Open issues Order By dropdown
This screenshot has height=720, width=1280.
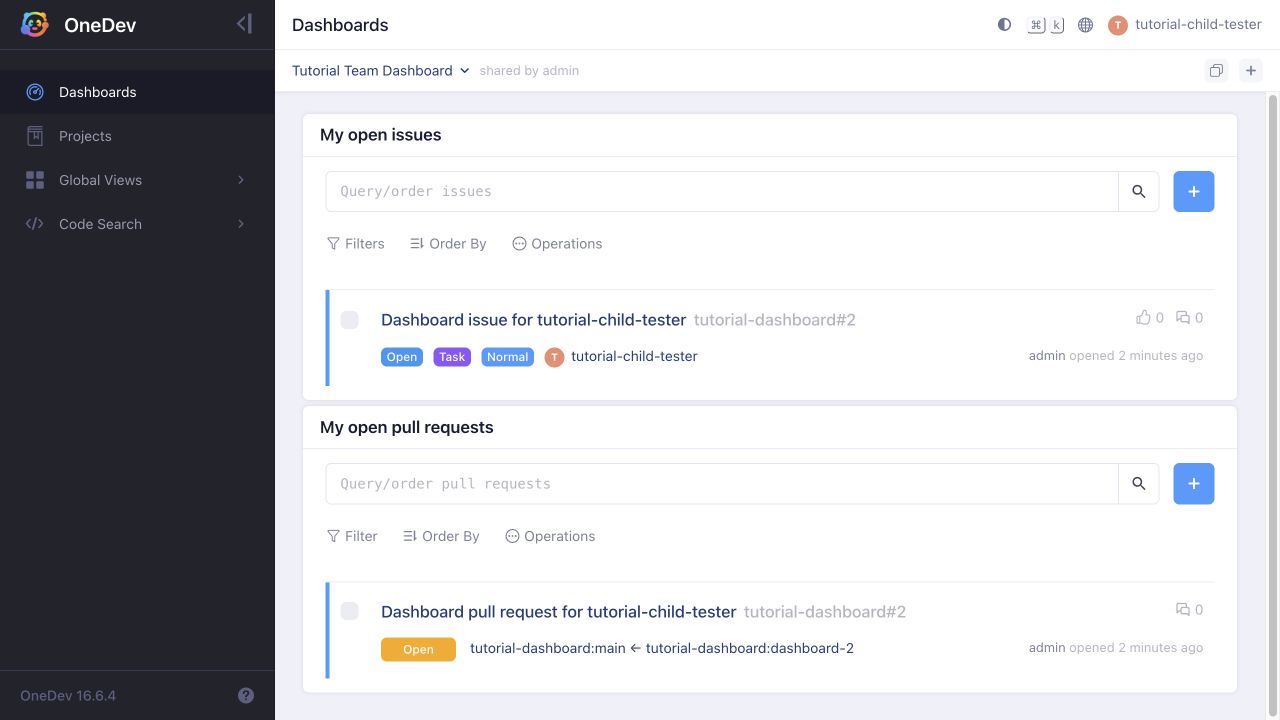[448, 244]
